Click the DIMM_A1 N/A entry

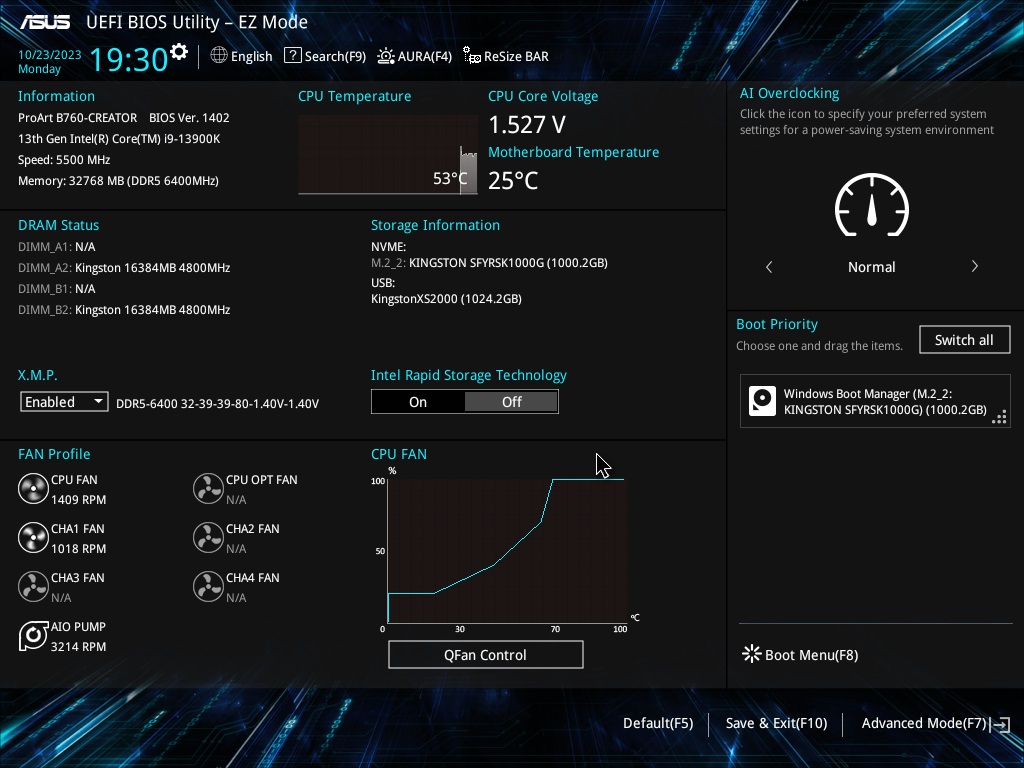[57, 247]
